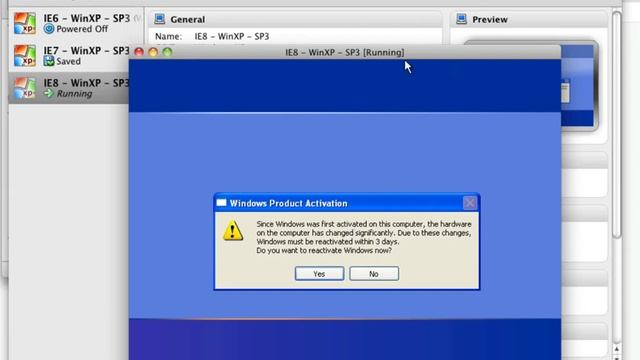Click the VM preview thumbnail
640x360 pixels.
coord(579,86)
